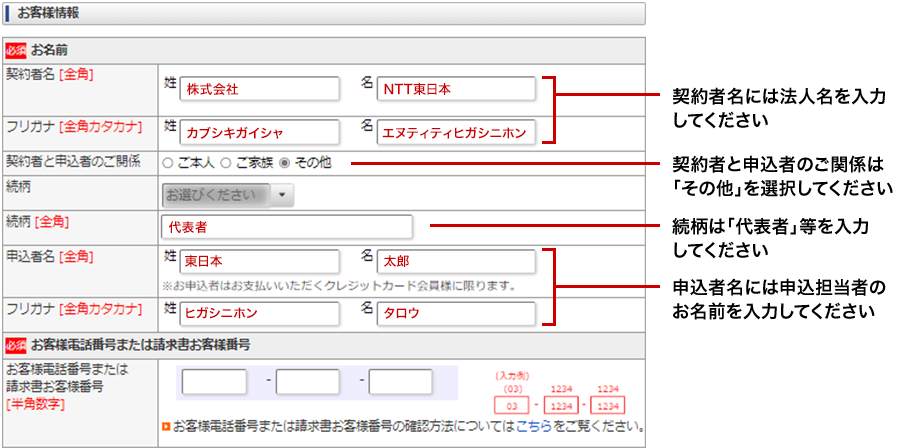Focus the フリガナ field containing エヌティティヒガシニホン
The image size is (900, 448).
pos(456,132)
